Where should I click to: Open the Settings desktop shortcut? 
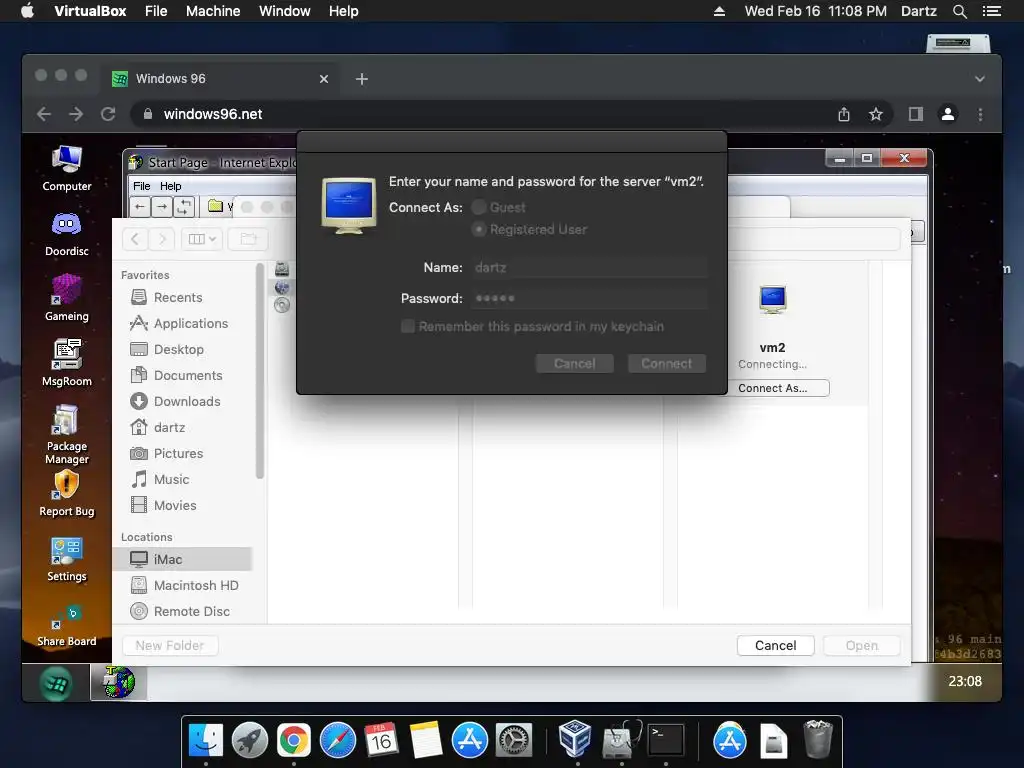(67, 559)
